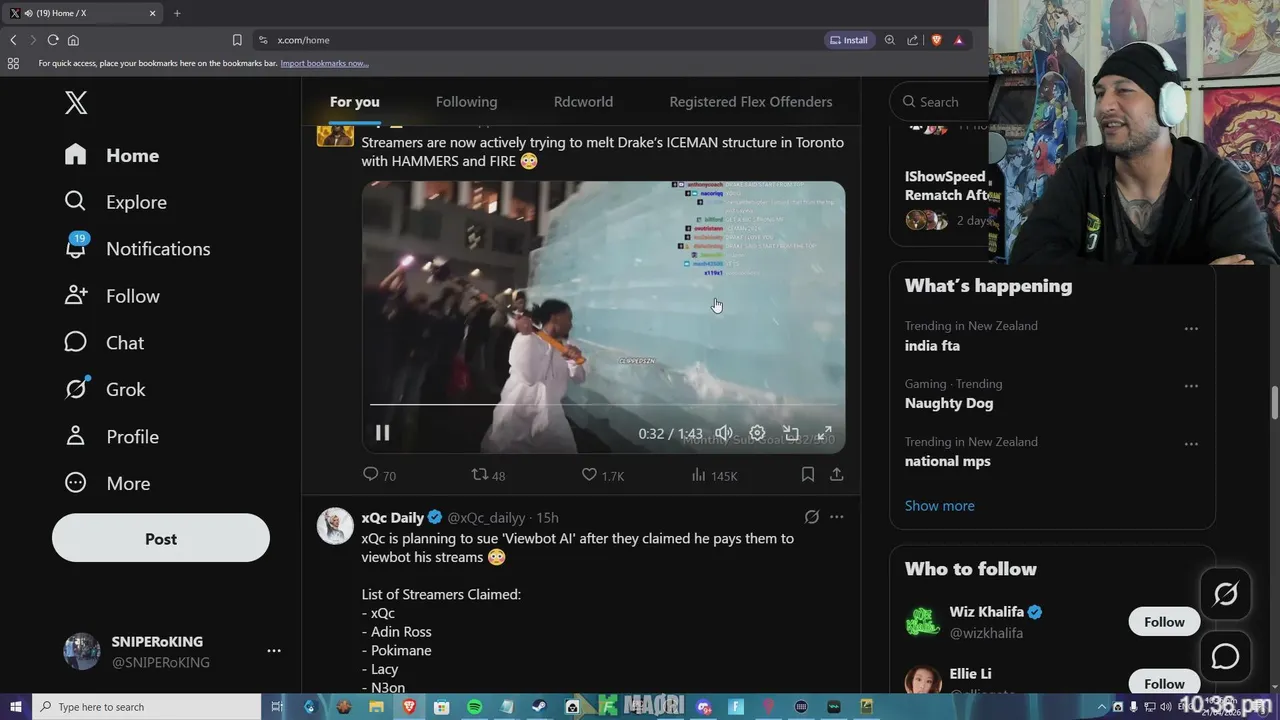Image resolution: width=1280 pixels, height=720 pixels.
Task: Share this page from browser toolbar
Action: point(913,40)
